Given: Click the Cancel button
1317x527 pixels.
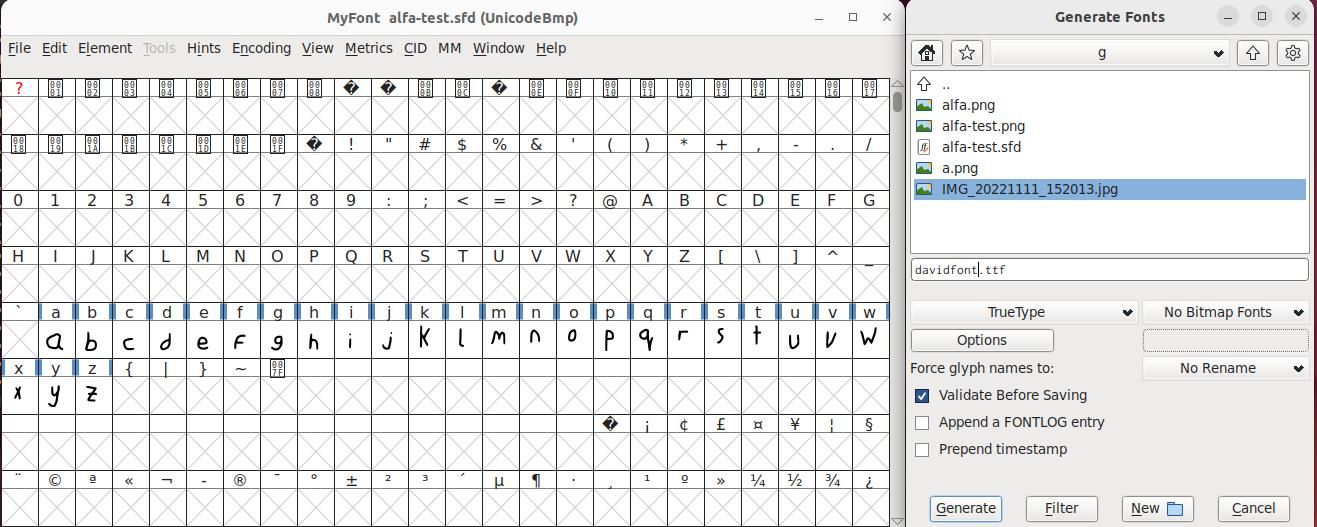Looking at the screenshot, I should [1253, 508].
